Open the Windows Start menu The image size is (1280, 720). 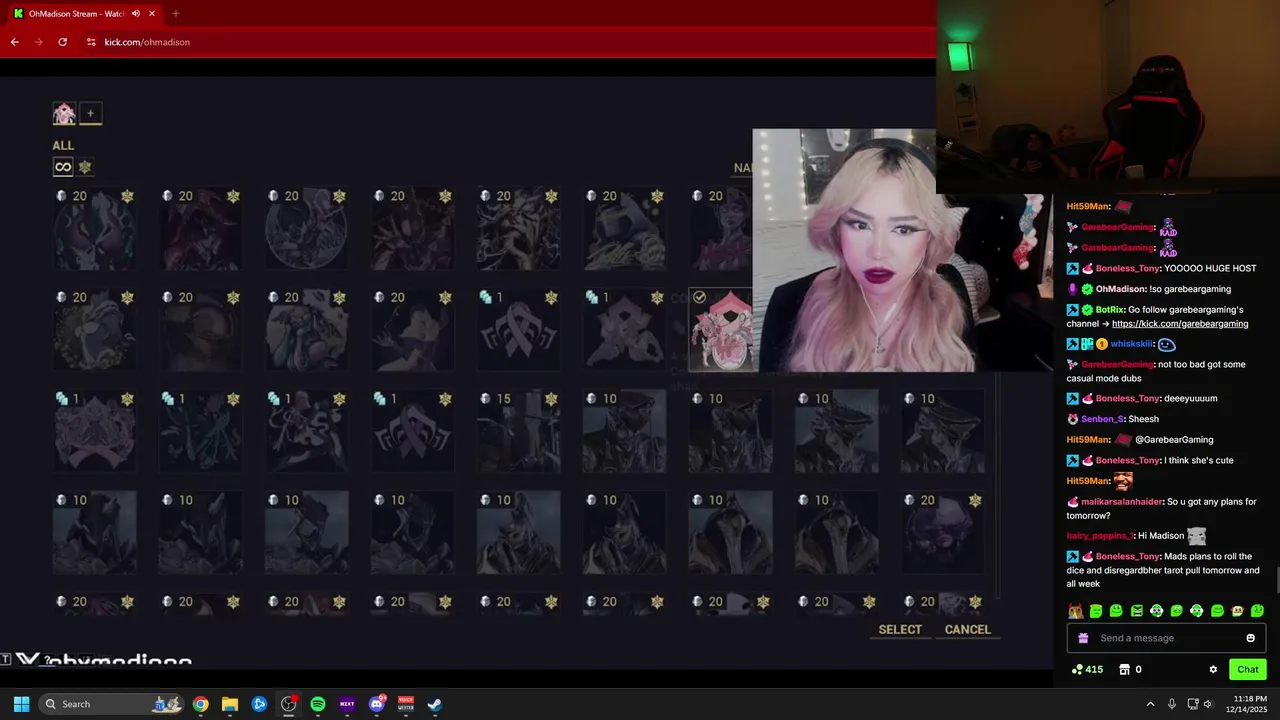point(21,704)
